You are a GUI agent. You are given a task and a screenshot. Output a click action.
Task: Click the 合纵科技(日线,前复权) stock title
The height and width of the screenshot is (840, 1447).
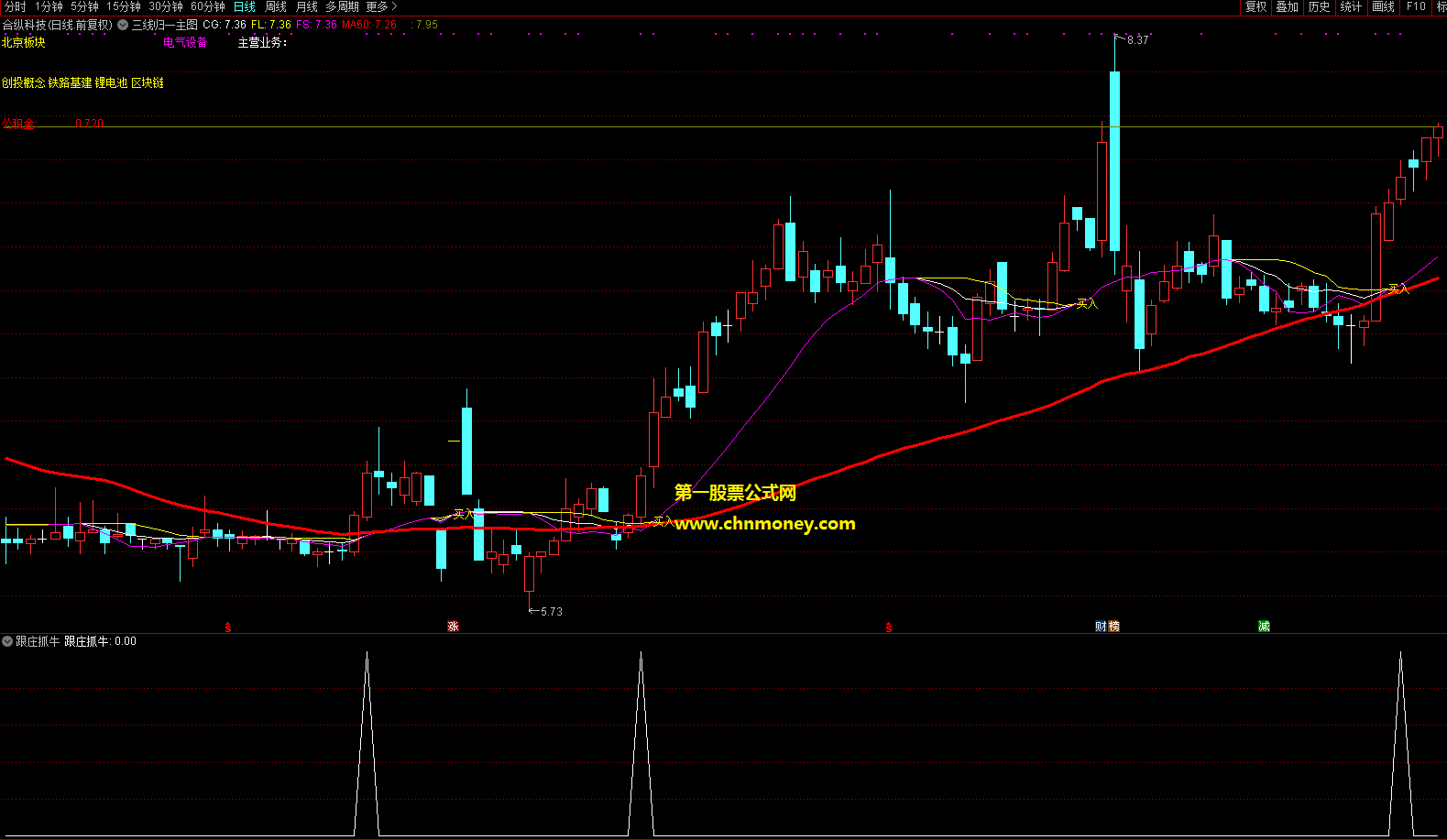58,26
